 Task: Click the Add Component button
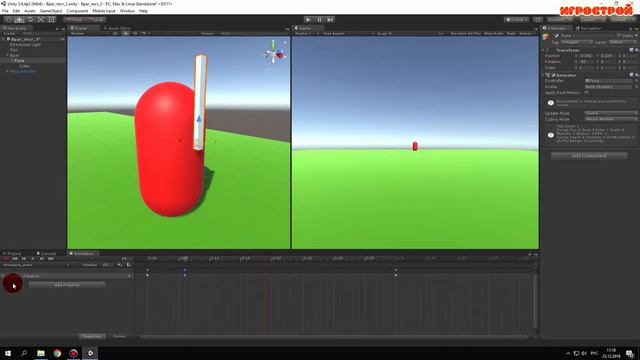[x=589, y=156]
